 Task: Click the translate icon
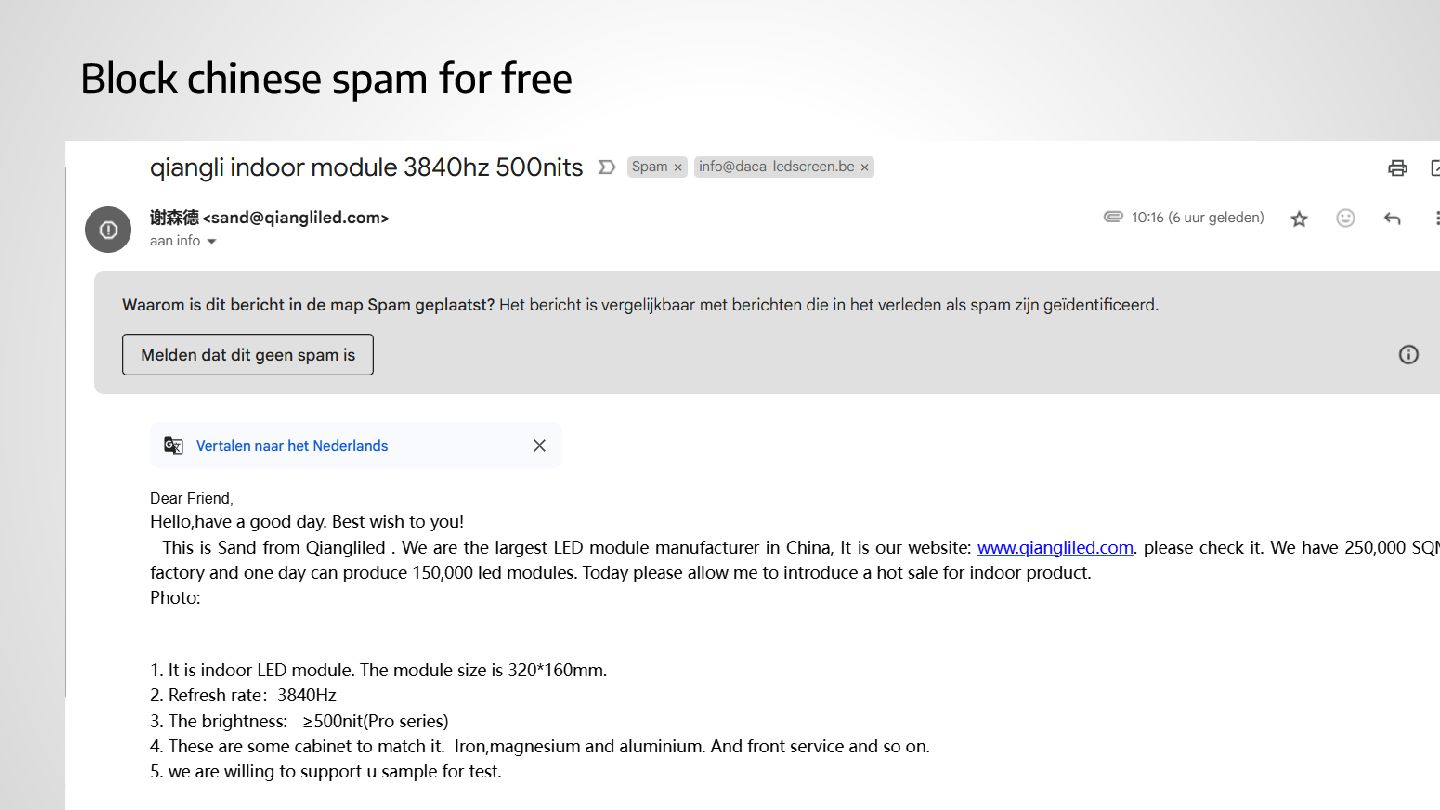pos(174,446)
